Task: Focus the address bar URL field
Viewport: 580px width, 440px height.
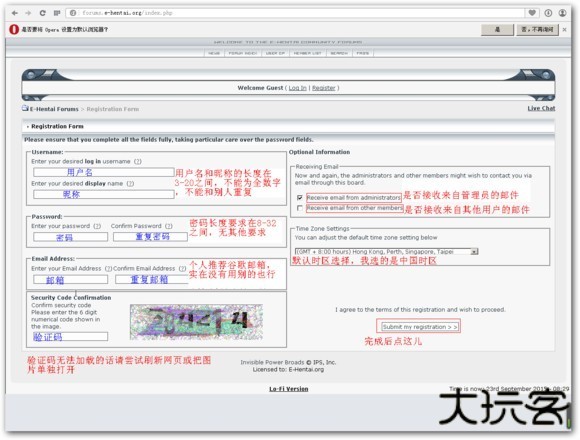Action: tap(296, 13)
